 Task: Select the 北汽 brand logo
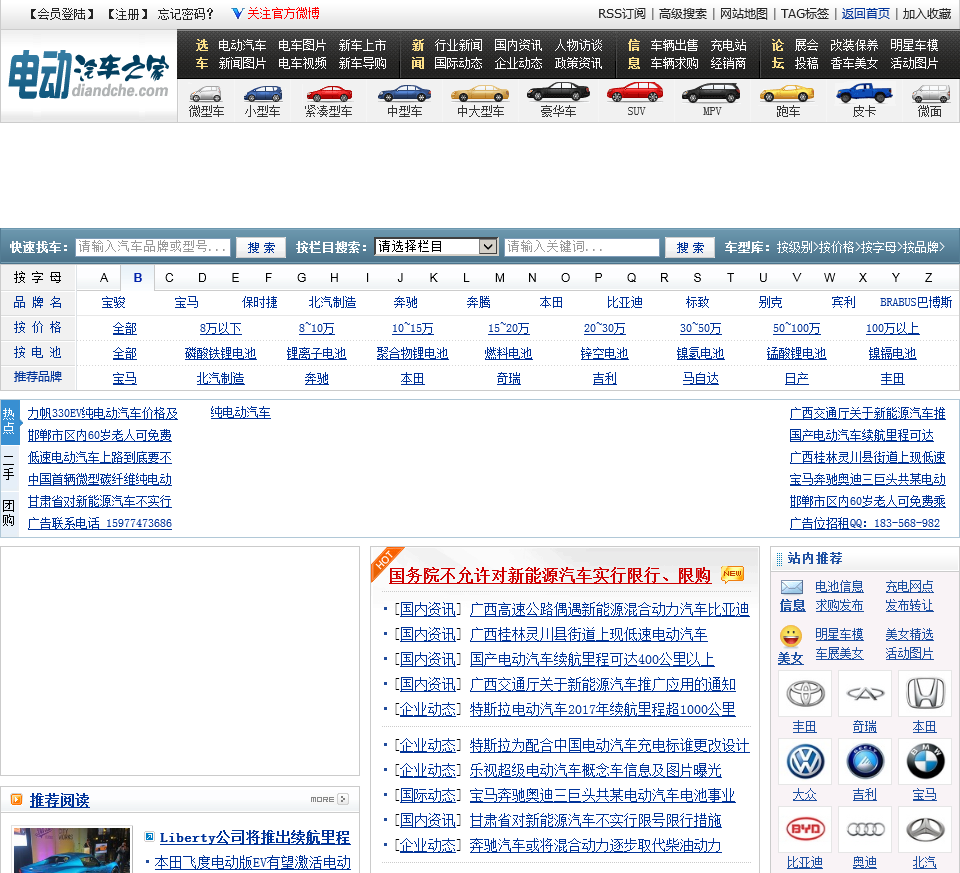click(x=924, y=830)
